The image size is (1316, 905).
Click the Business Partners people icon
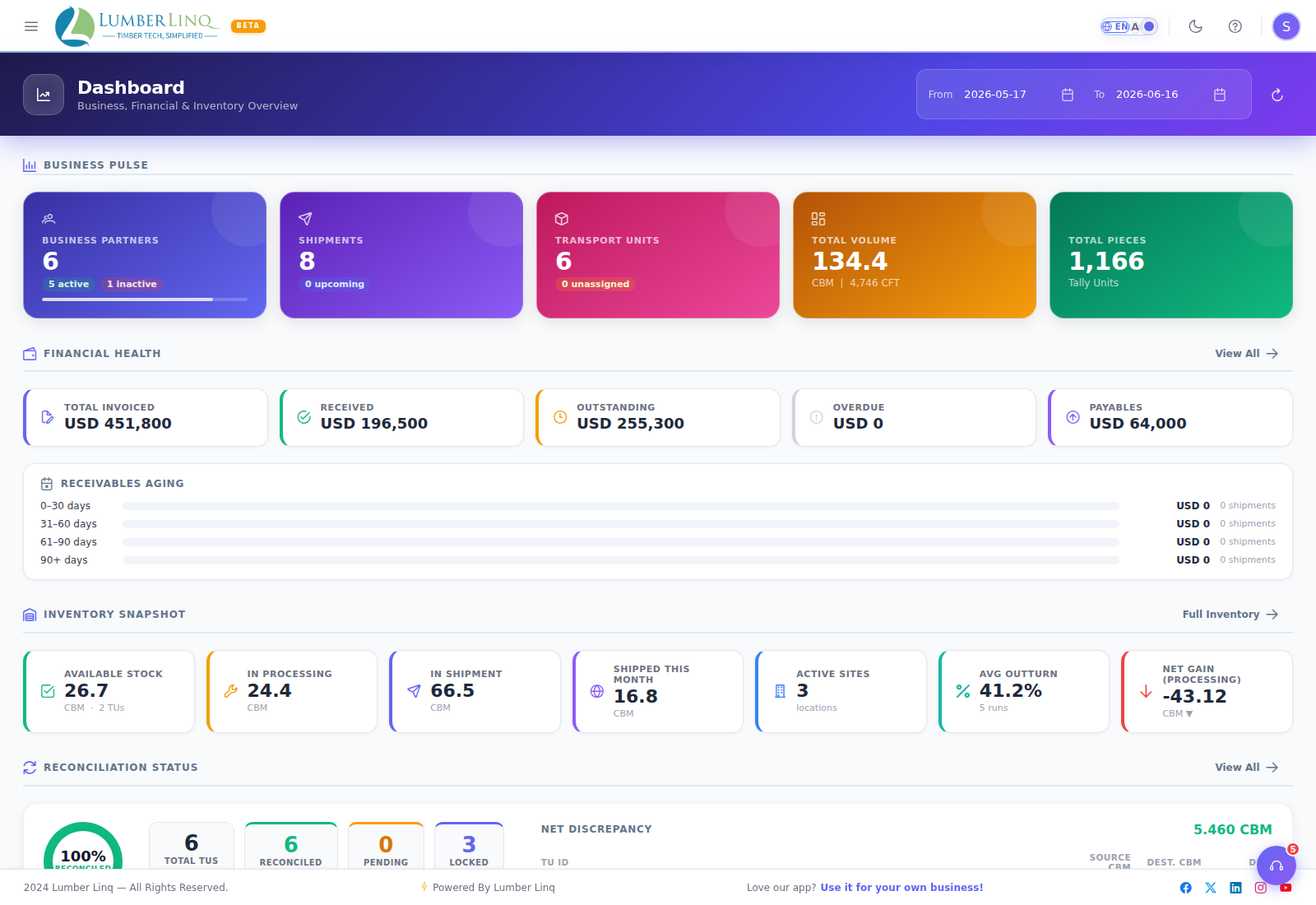pos(49,219)
